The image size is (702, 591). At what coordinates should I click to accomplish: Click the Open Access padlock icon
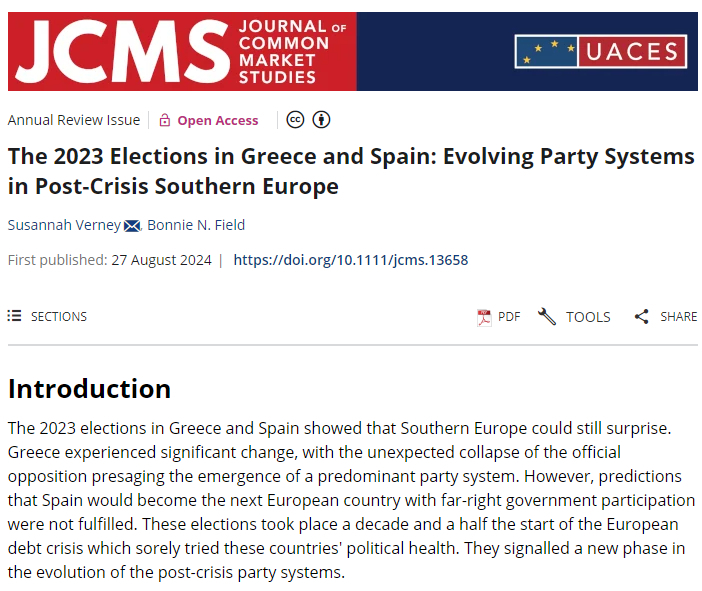pyautogui.click(x=165, y=120)
